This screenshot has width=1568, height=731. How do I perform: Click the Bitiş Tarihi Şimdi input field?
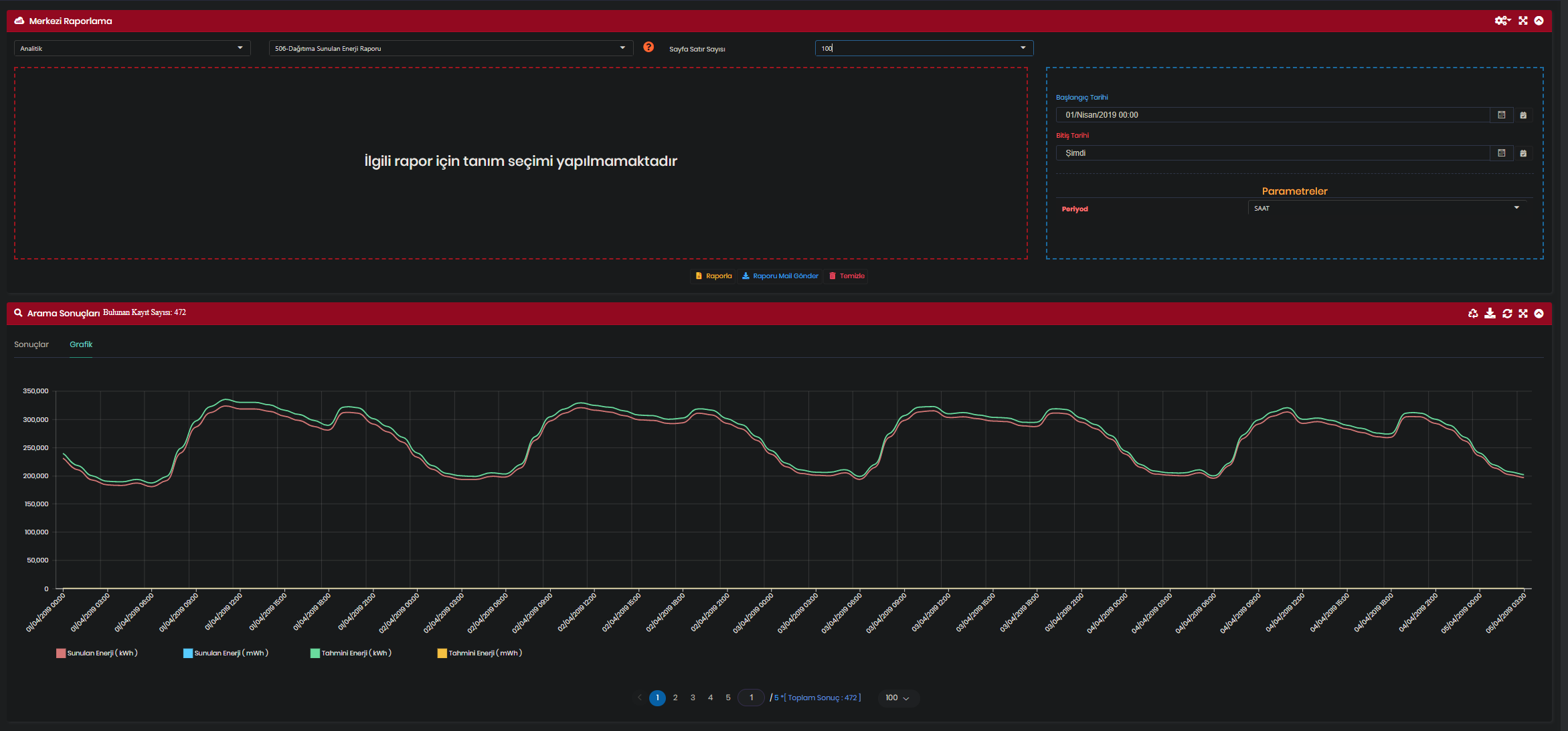[x=1273, y=153]
